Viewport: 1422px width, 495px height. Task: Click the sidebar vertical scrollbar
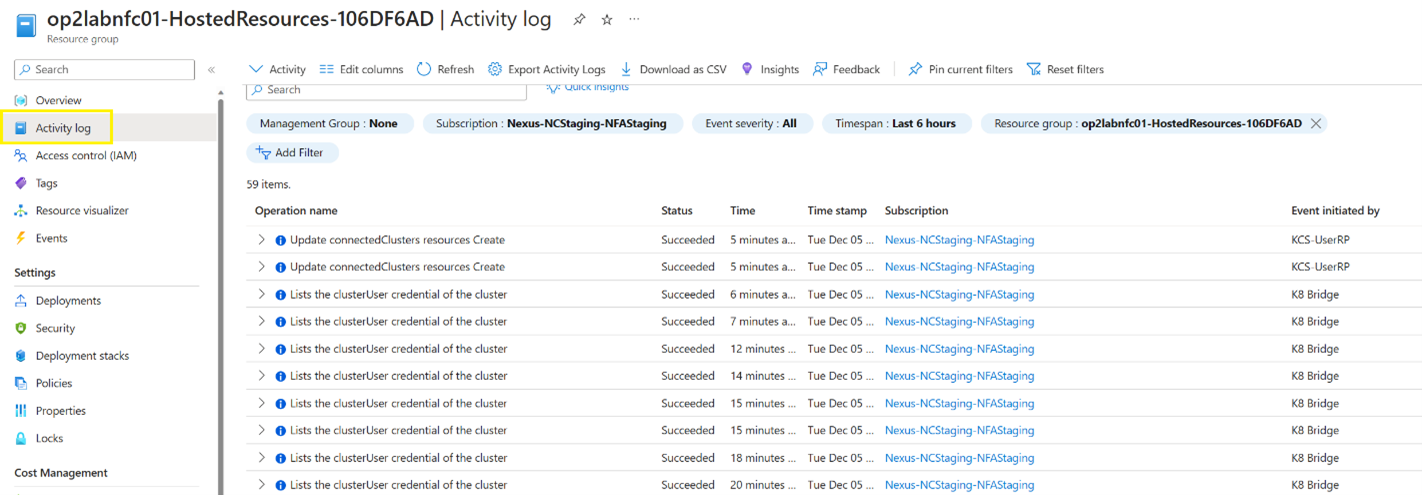[221, 290]
